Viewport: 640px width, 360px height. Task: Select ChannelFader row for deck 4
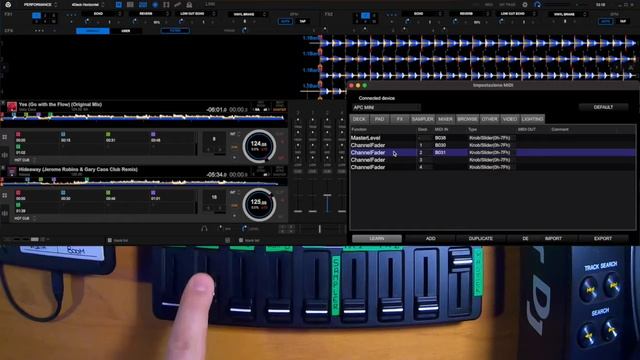[492, 167]
